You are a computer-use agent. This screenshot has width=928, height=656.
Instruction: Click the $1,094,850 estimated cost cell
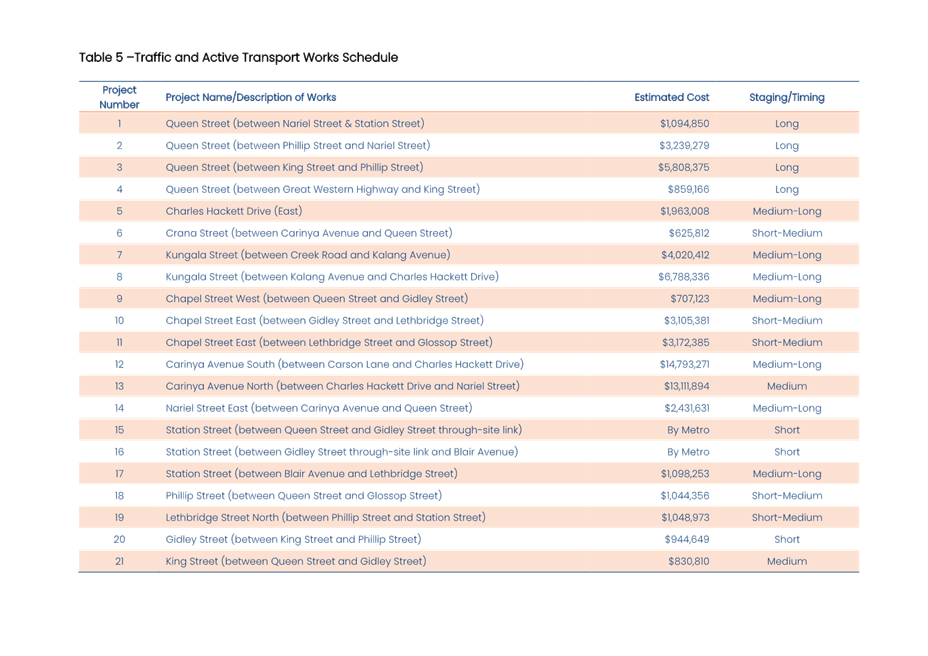pyautogui.click(x=684, y=124)
